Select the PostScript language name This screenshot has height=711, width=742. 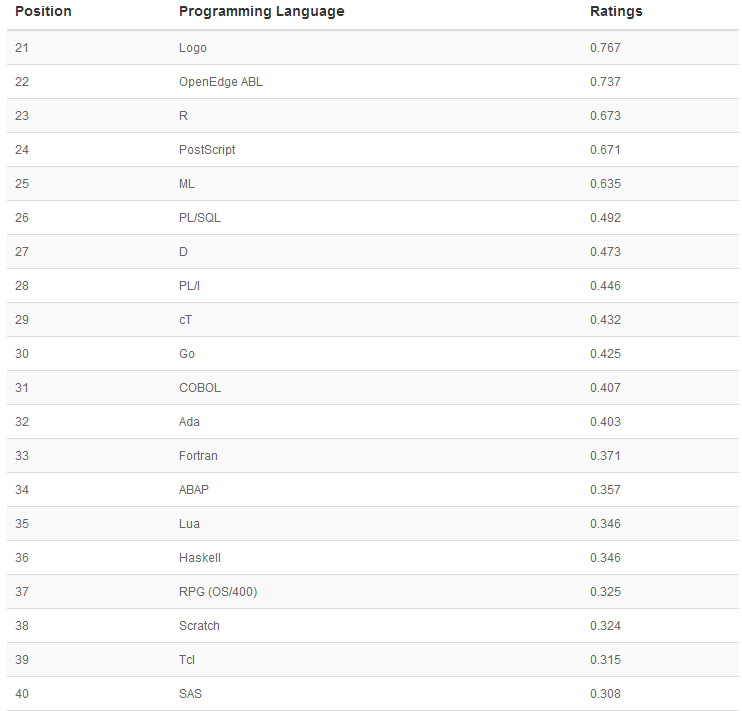click(x=207, y=150)
